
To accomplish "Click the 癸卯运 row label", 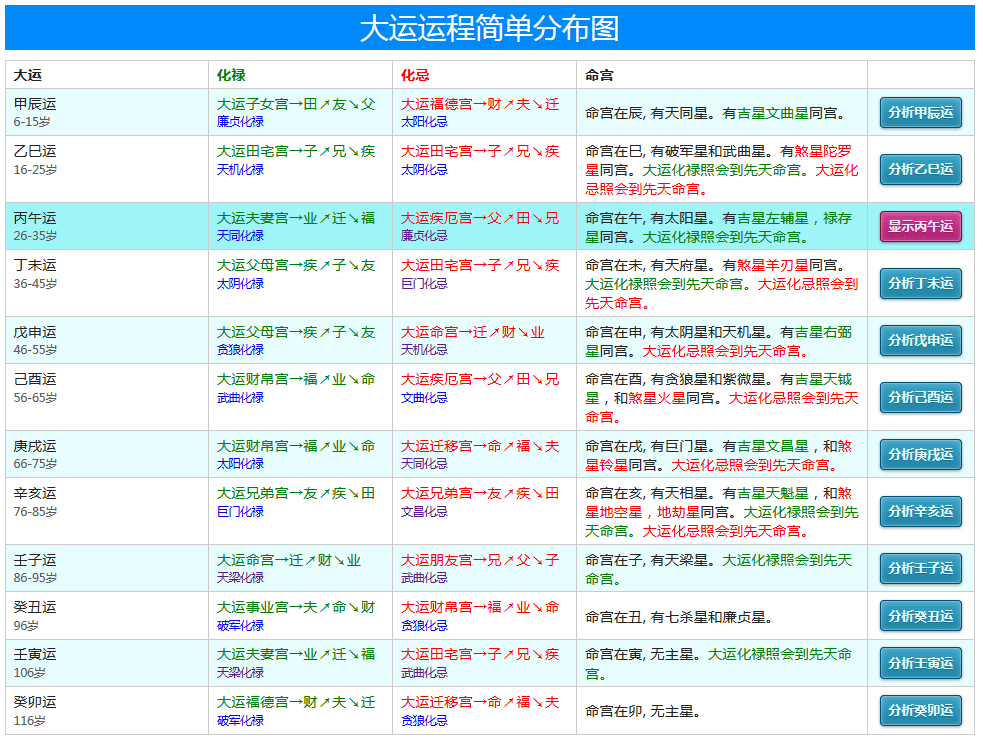I will 35,702.
